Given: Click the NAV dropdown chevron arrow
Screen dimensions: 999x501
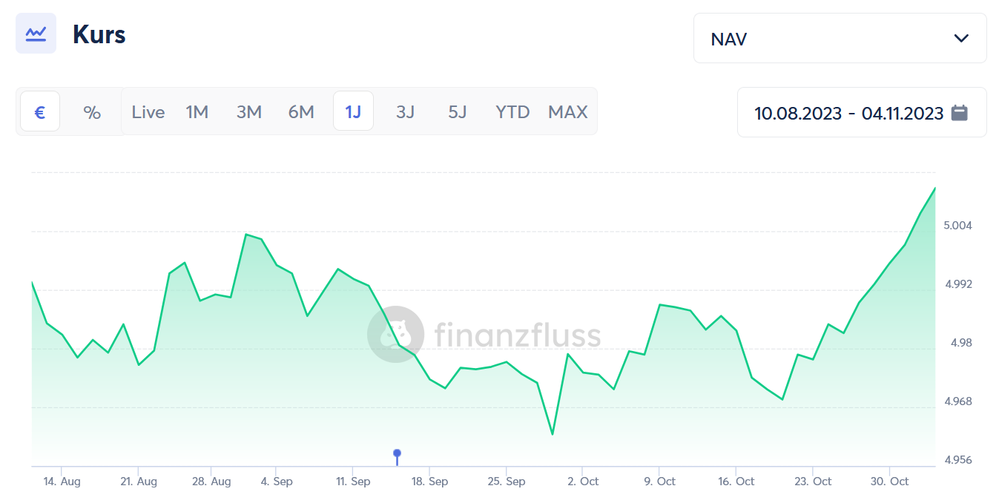Looking at the screenshot, I should coord(961,38).
